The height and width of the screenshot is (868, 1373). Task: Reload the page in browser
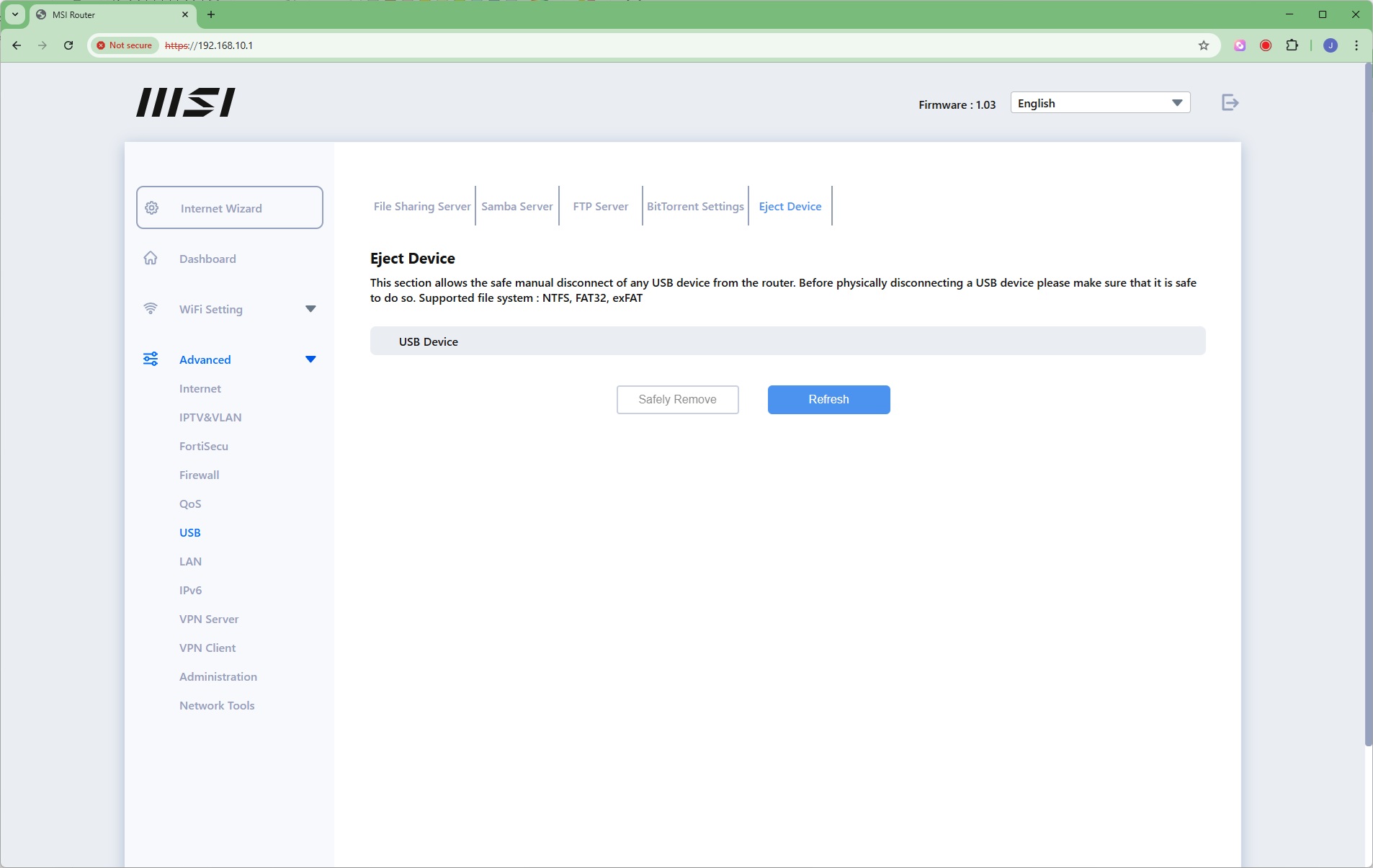(x=68, y=45)
